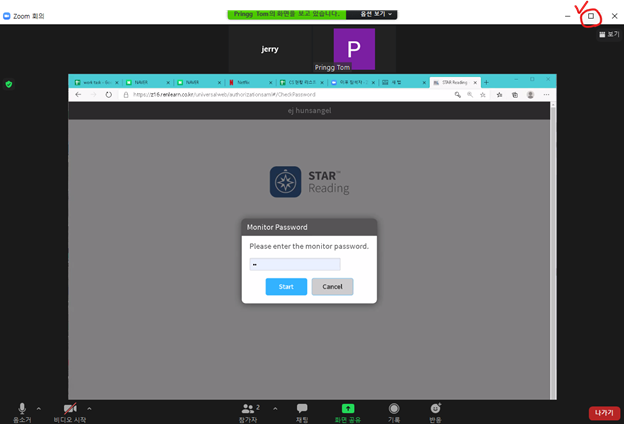Open the participants (참가자) panel
Screen dimensions: 624x424
pos(250,412)
